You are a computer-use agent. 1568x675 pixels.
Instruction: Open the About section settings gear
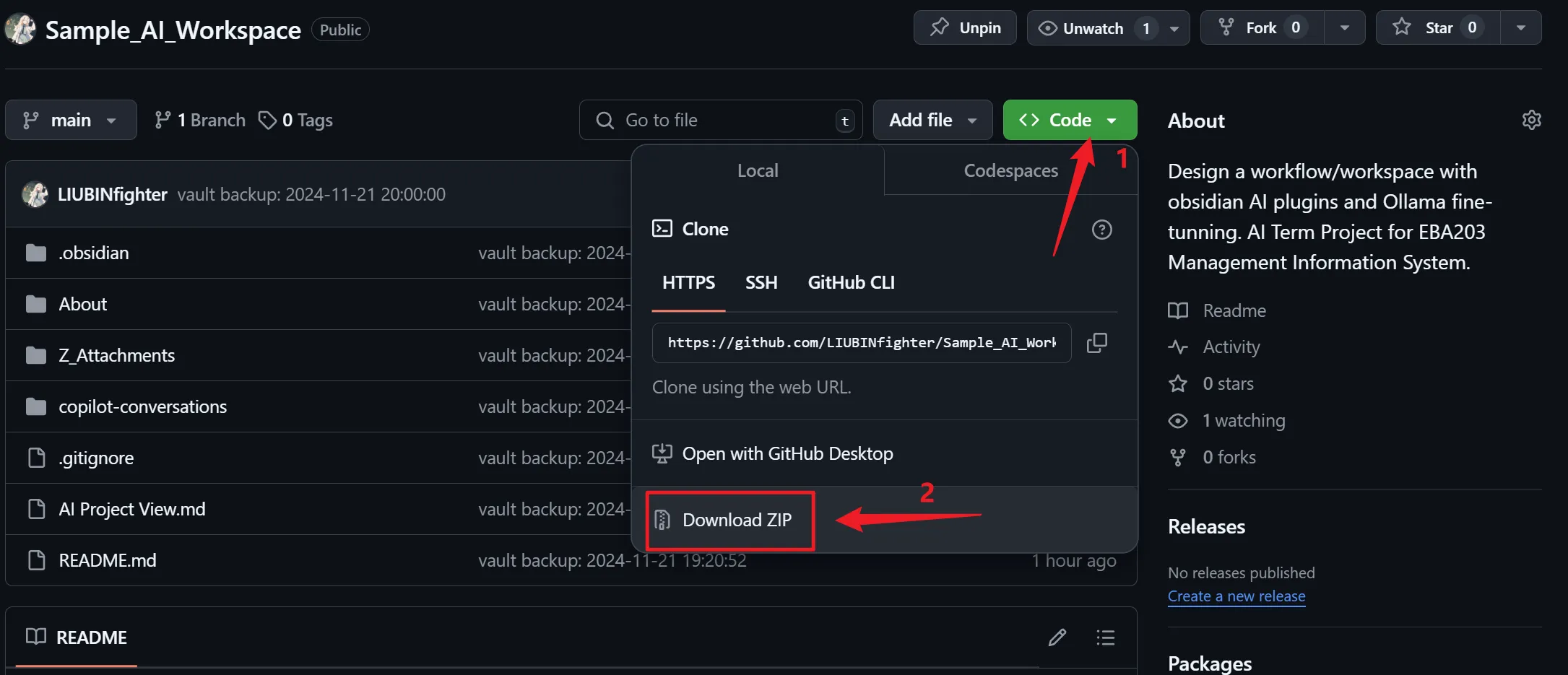[x=1531, y=120]
